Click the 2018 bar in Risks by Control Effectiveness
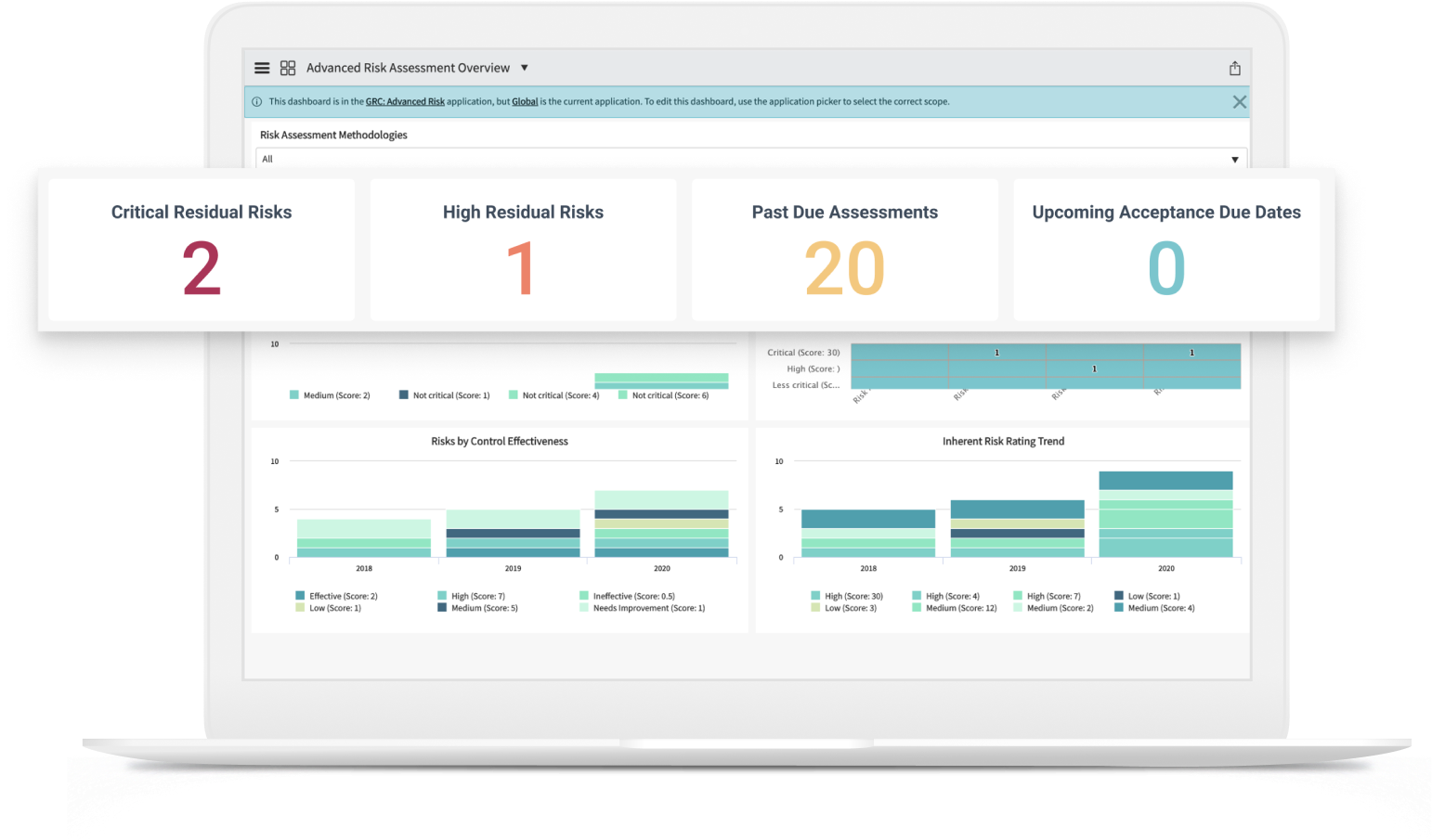The height and width of the screenshot is (840, 1432). (x=364, y=538)
